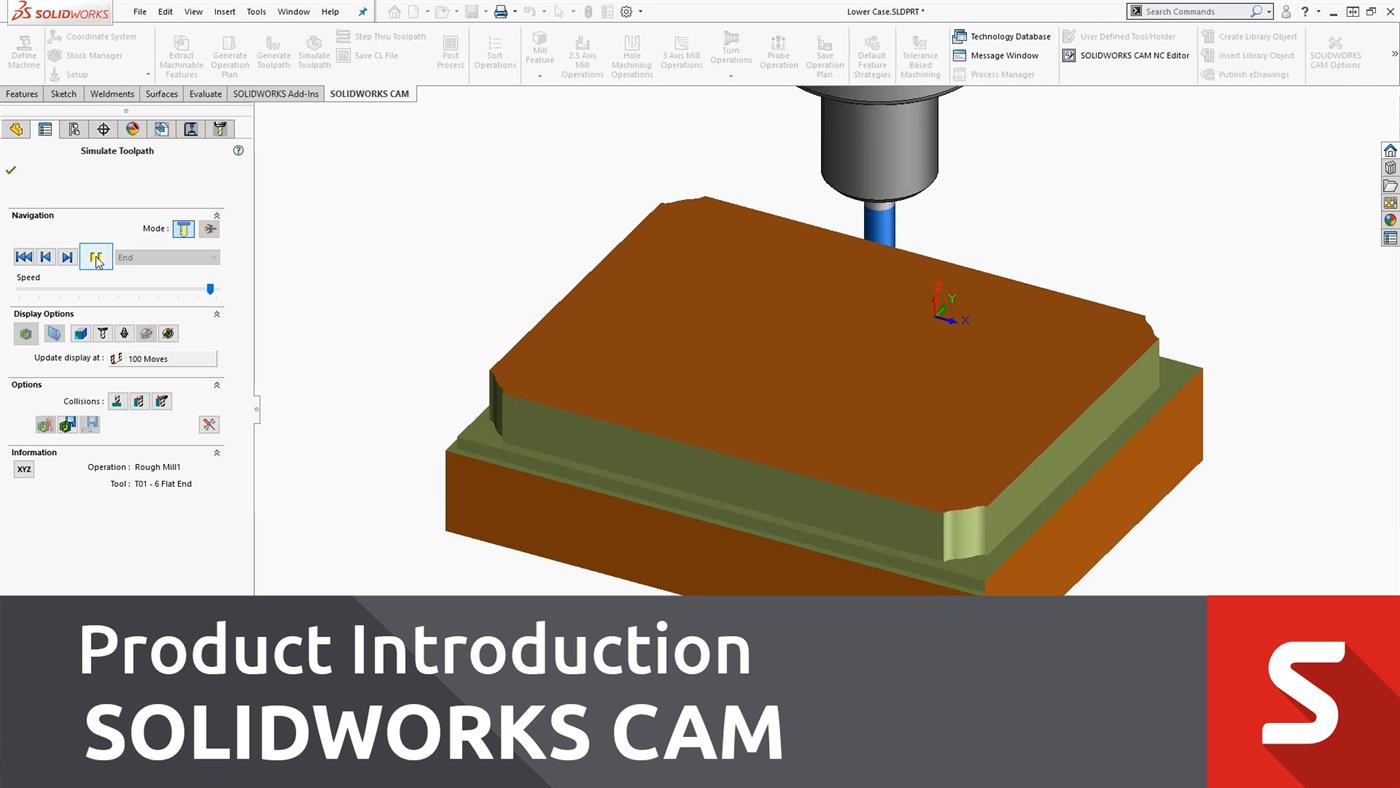
Task: Collapse the Display Options section
Action: click(216, 313)
